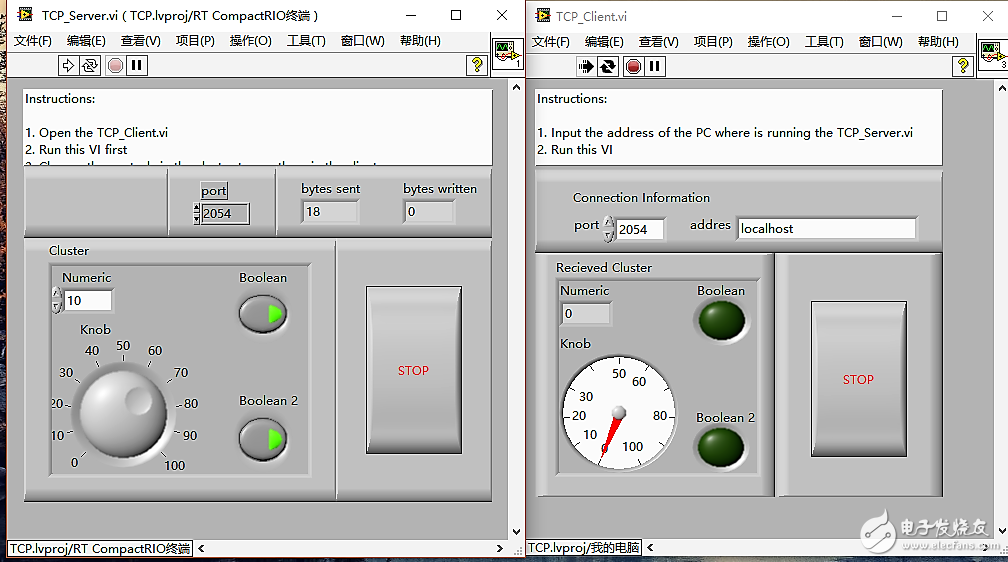Open 帮助(H) menu in TCP_Server
Viewport: 1008px width, 562px height.
420,41
